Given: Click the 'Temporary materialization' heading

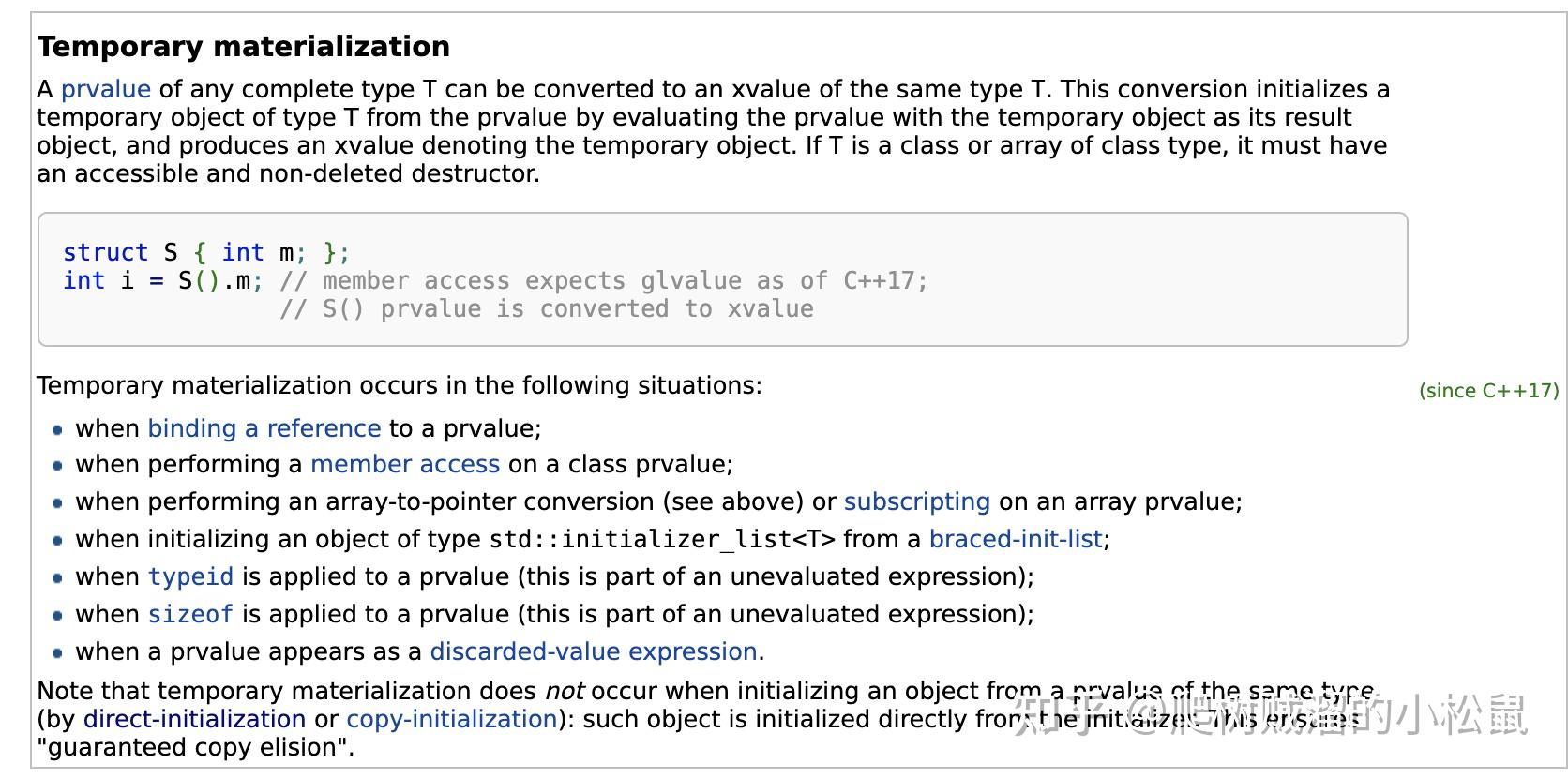Looking at the screenshot, I should point(244,47).
